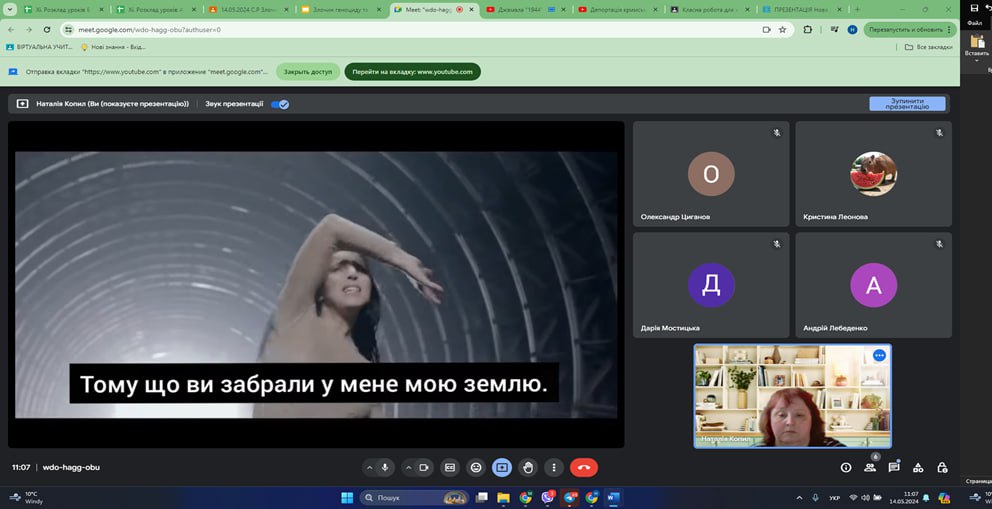Select Кристина Леонова participant tile
Screen dimensions: 992x509
pyautogui.click(x=874, y=174)
